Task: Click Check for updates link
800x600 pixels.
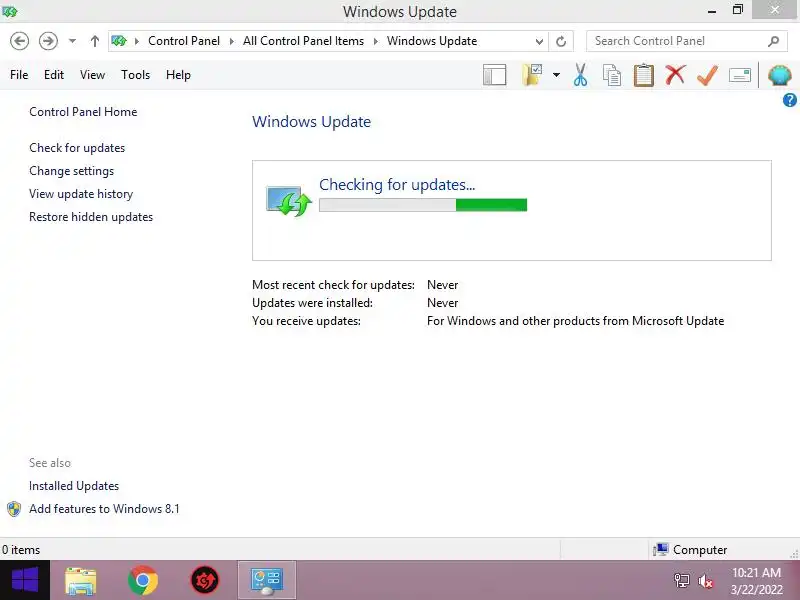Action: tap(77, 147)
